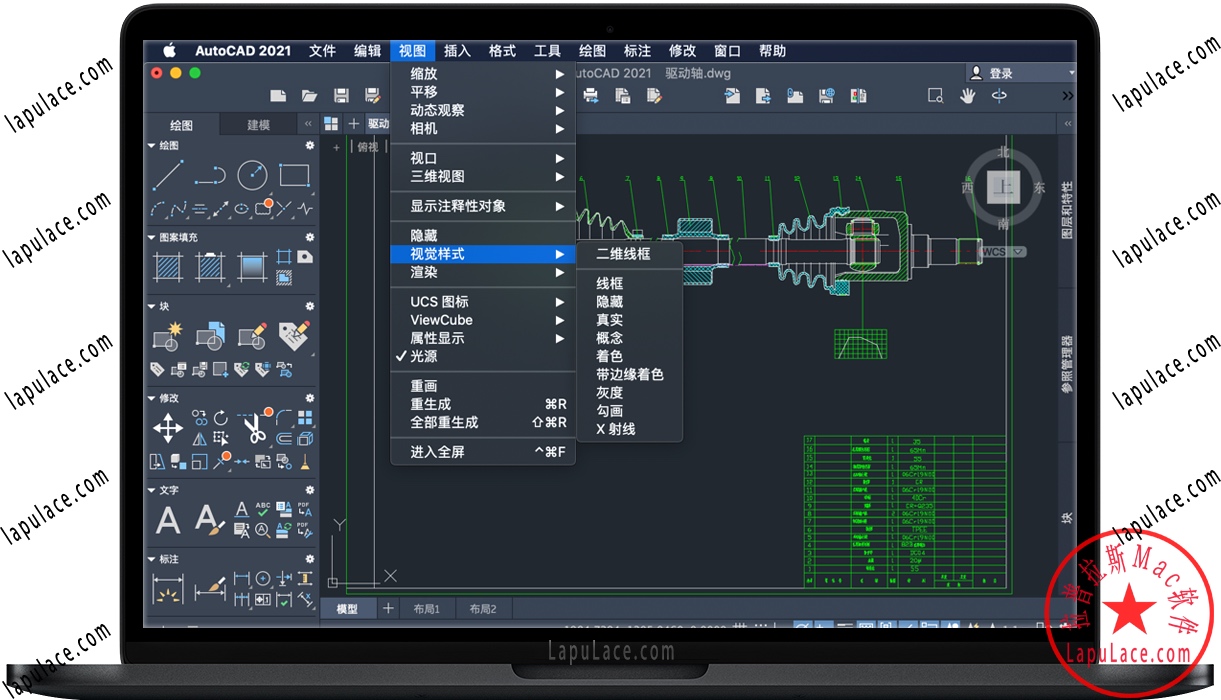
Task: Click the Hatch tool in 图案填充
Action: [167, 267]
